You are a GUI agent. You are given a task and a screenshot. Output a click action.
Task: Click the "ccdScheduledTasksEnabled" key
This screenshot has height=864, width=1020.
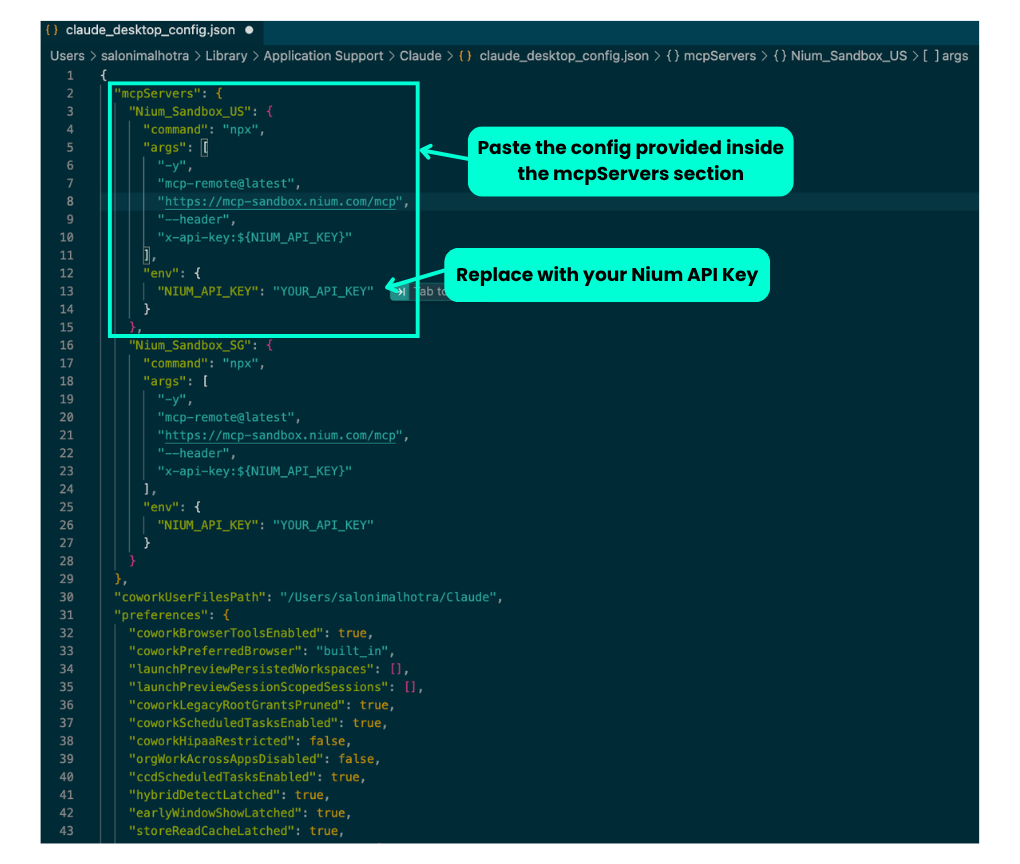pos(222,777)
